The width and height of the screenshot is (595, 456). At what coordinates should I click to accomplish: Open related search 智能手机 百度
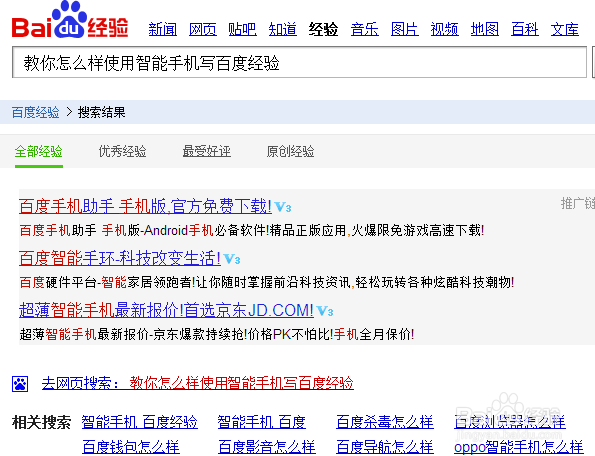(x=262, y=422)
